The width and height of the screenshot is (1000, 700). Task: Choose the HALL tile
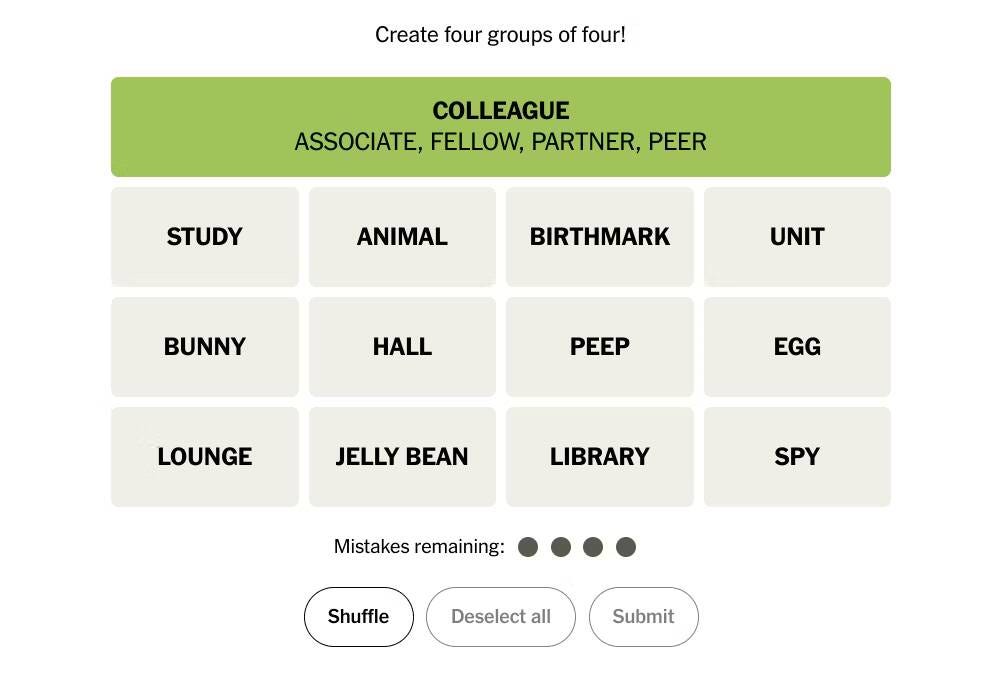click(402, 347)
